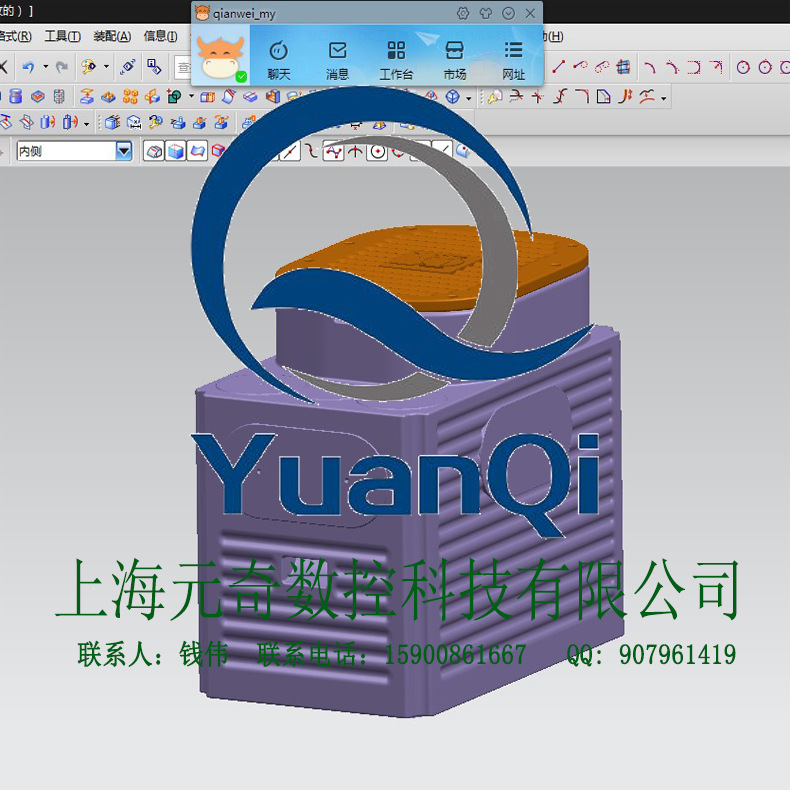Open 聊天 chat in the qianwei_my widget
790x790 pixels.
coord(279,61)
